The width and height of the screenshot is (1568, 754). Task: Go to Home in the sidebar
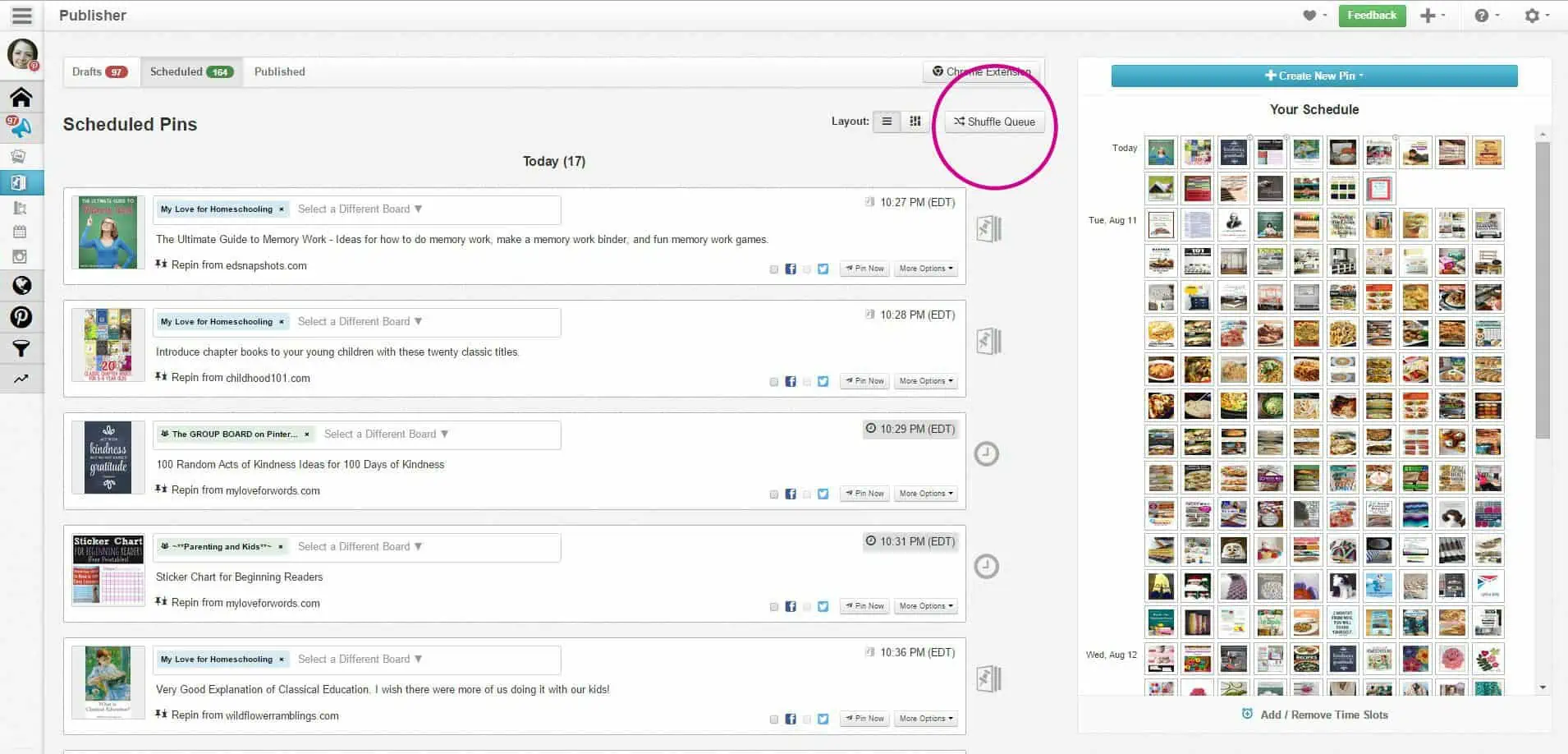tap(21, 97)
